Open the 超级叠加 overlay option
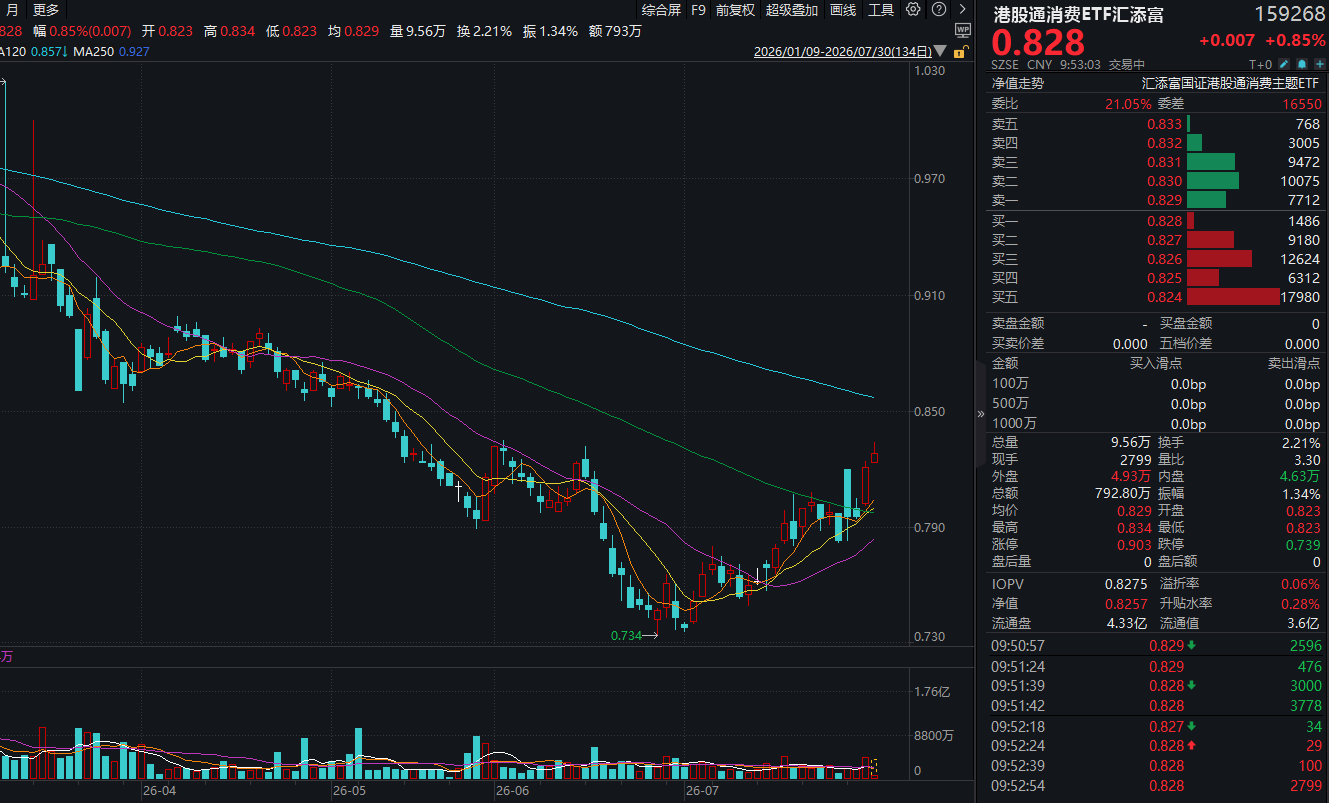The image size is (1329, 803). coord(792,10)
